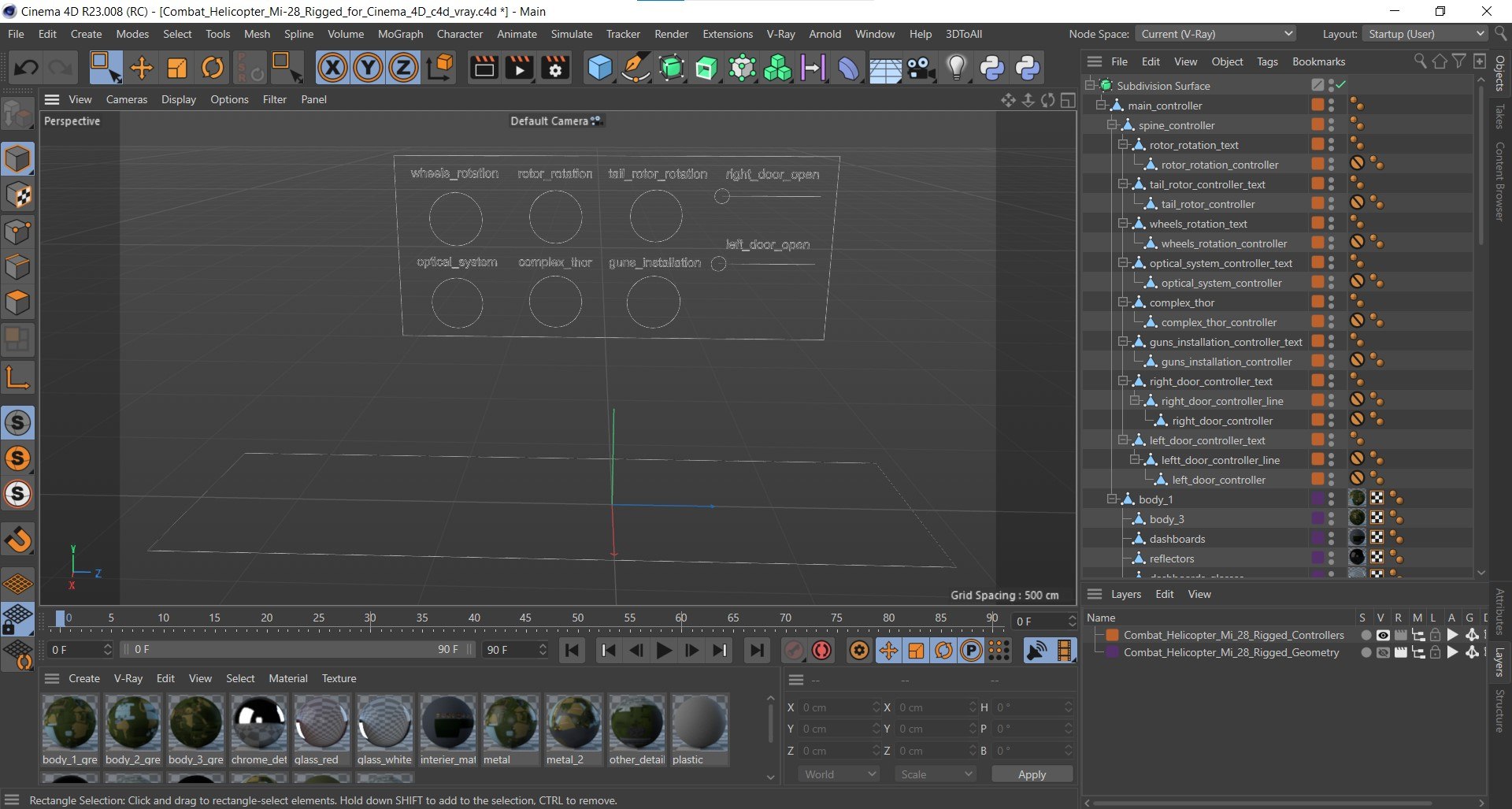Screen dimensions: 1512x809
Task: Click the MoGraph Cloner icon
Action: (778, 68)
